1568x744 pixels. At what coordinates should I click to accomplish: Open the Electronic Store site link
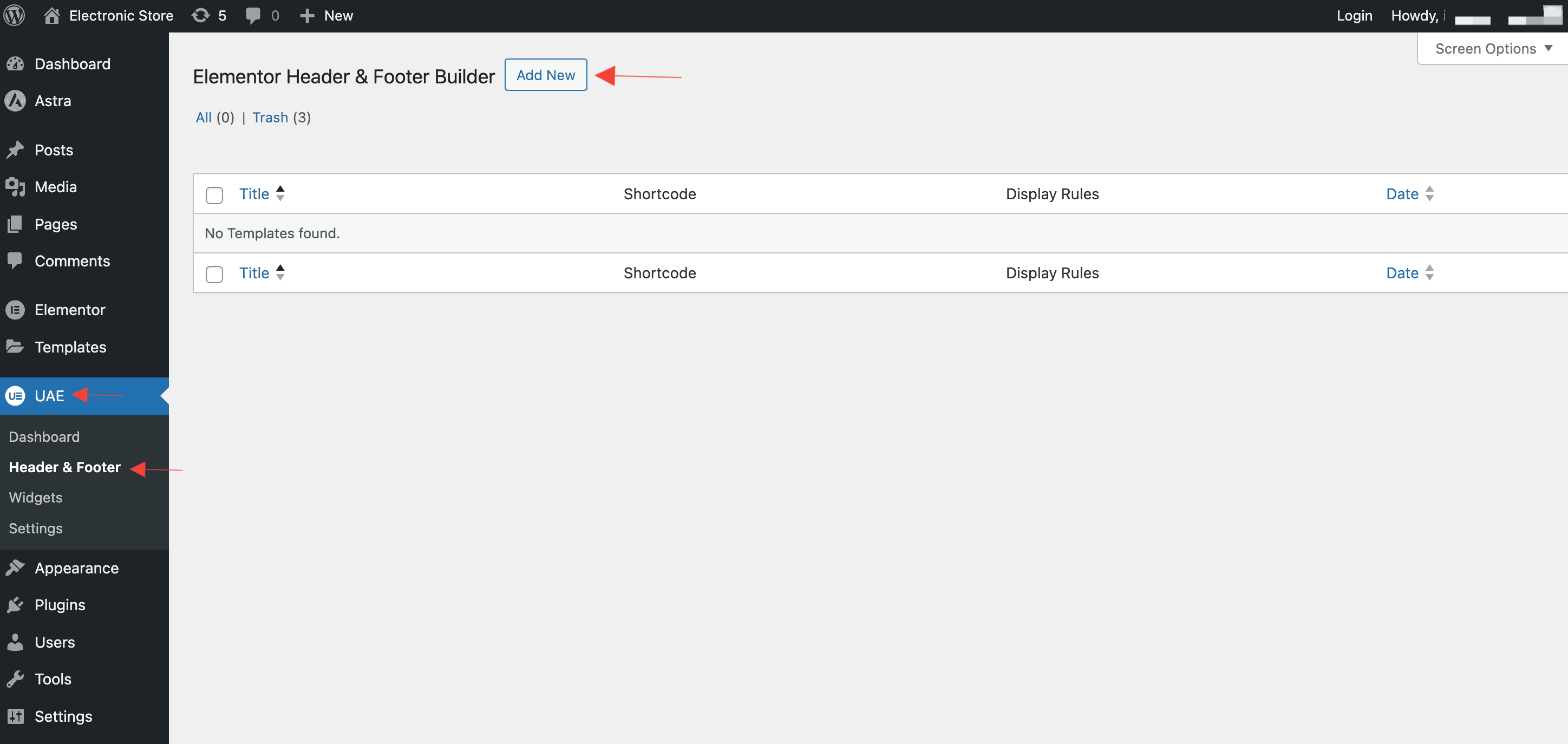point(121,15)
